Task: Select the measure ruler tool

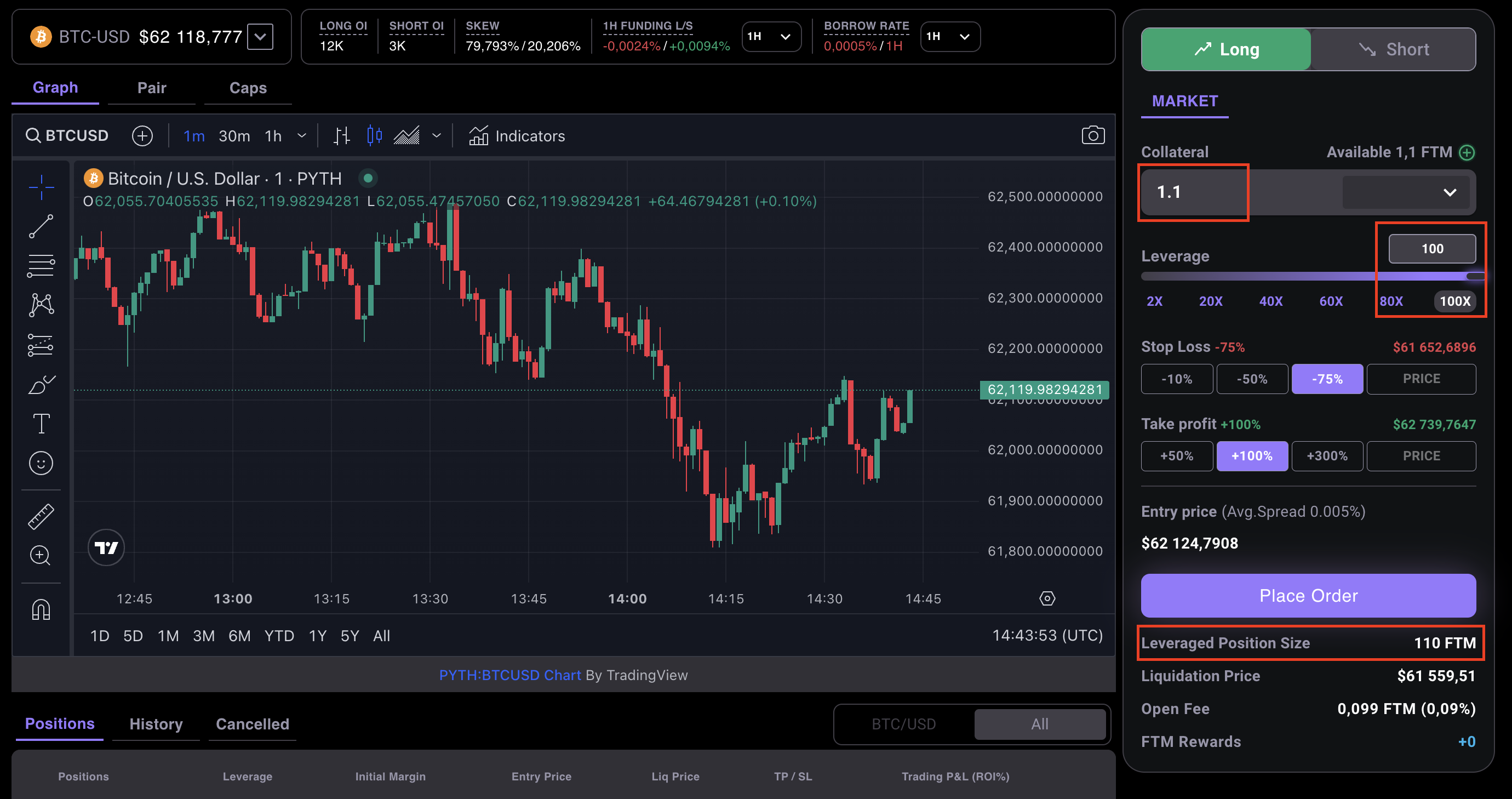Action: coord(41,517)
